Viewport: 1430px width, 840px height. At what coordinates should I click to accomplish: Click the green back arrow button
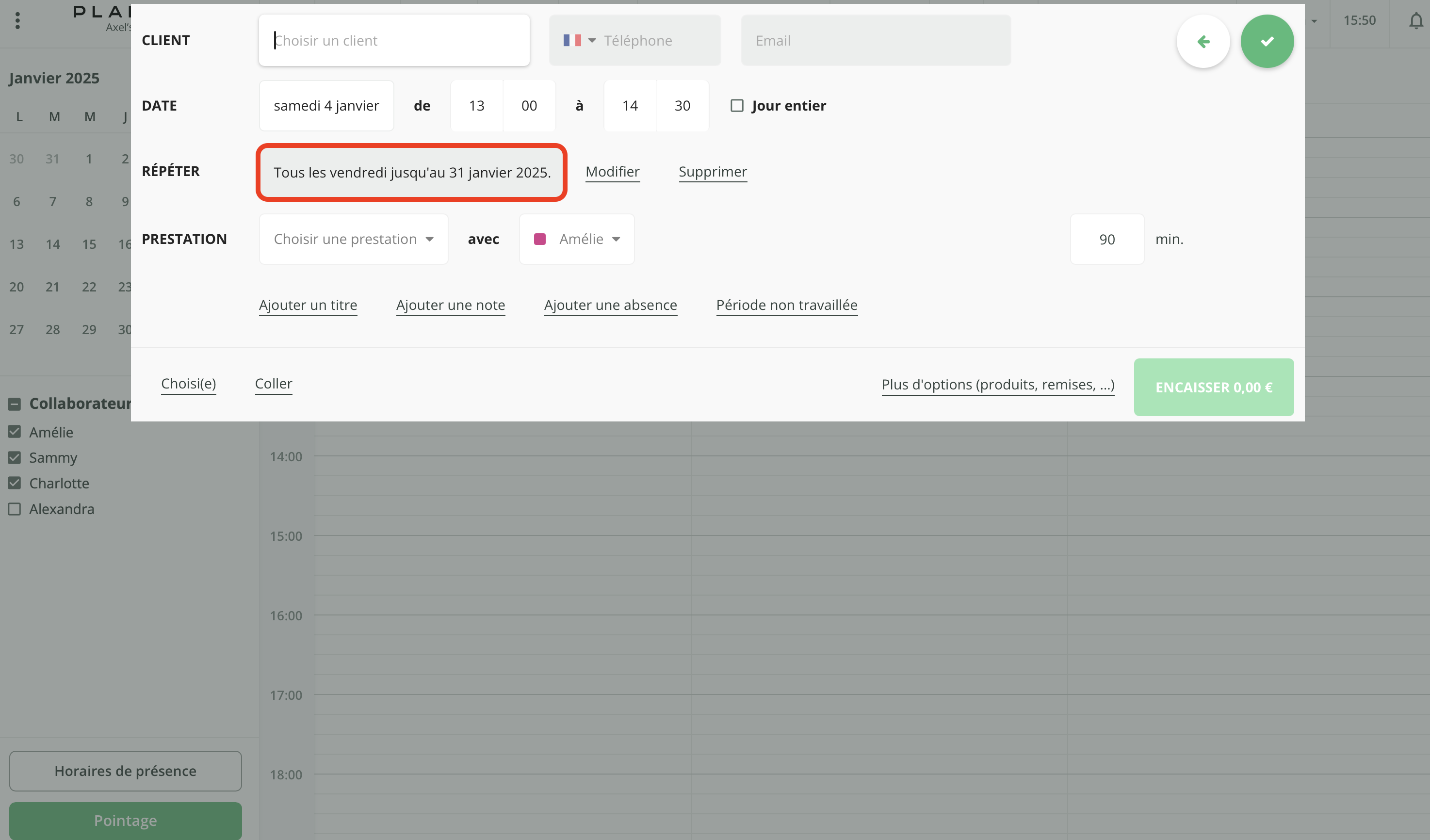pyautogui.click(x=1202, y=41)
